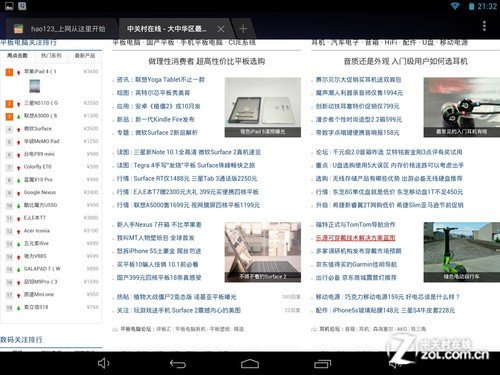The image size is (500, 375).
Task: Open the 安卓《植僵2》或10月发 link
Action: [x=168, y=106]
